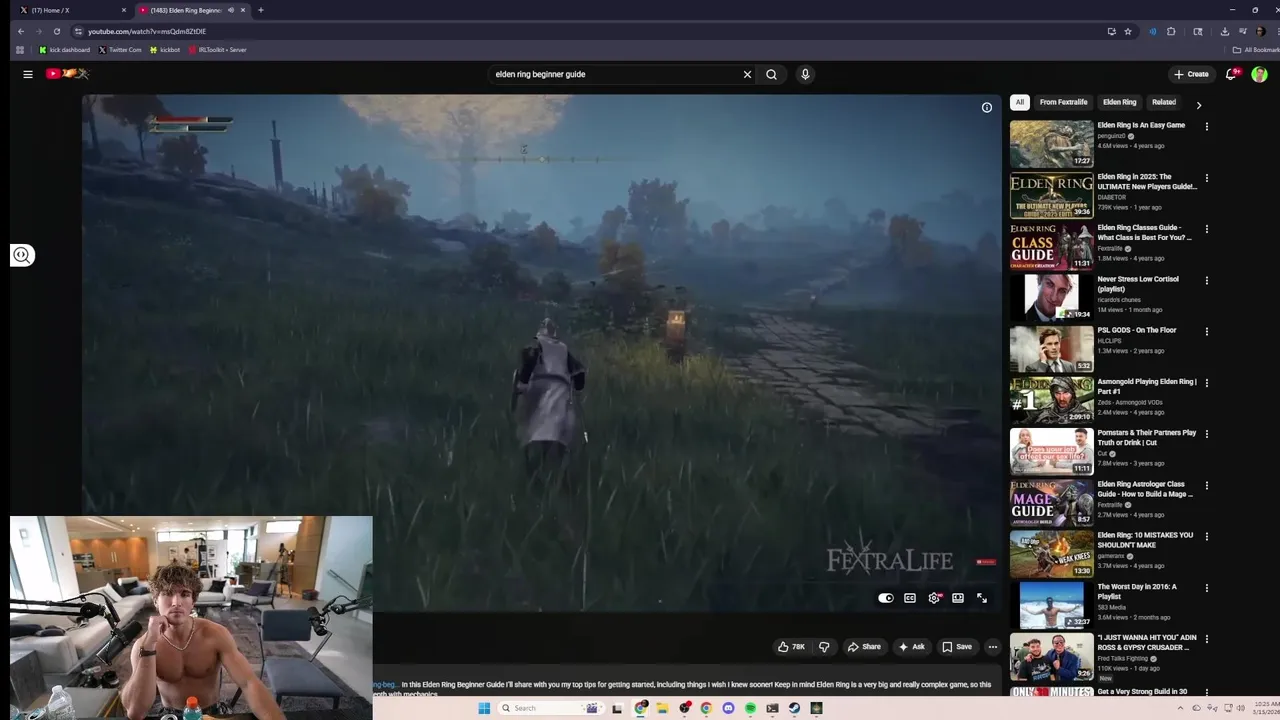Open Twitter Com bookmark
Image resolution: width=1280 pixels, height=720 pixels.
click(x=120, y=50)
